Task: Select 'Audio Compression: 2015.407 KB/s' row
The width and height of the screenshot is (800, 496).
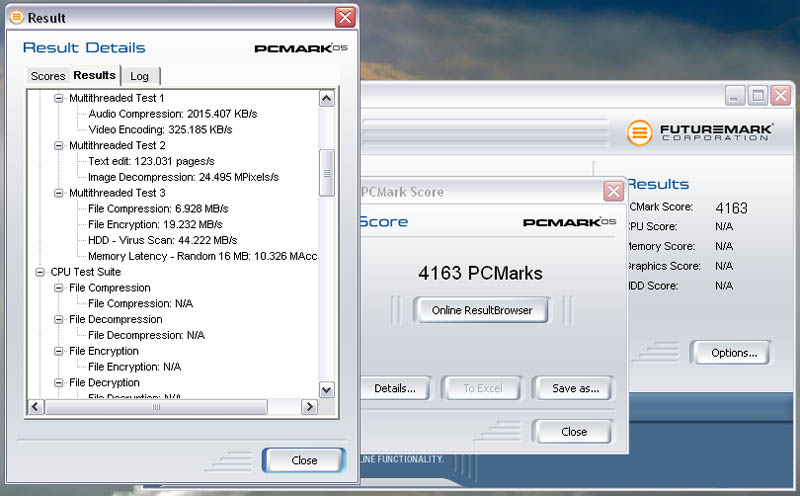Action: [x=172, y=114]
